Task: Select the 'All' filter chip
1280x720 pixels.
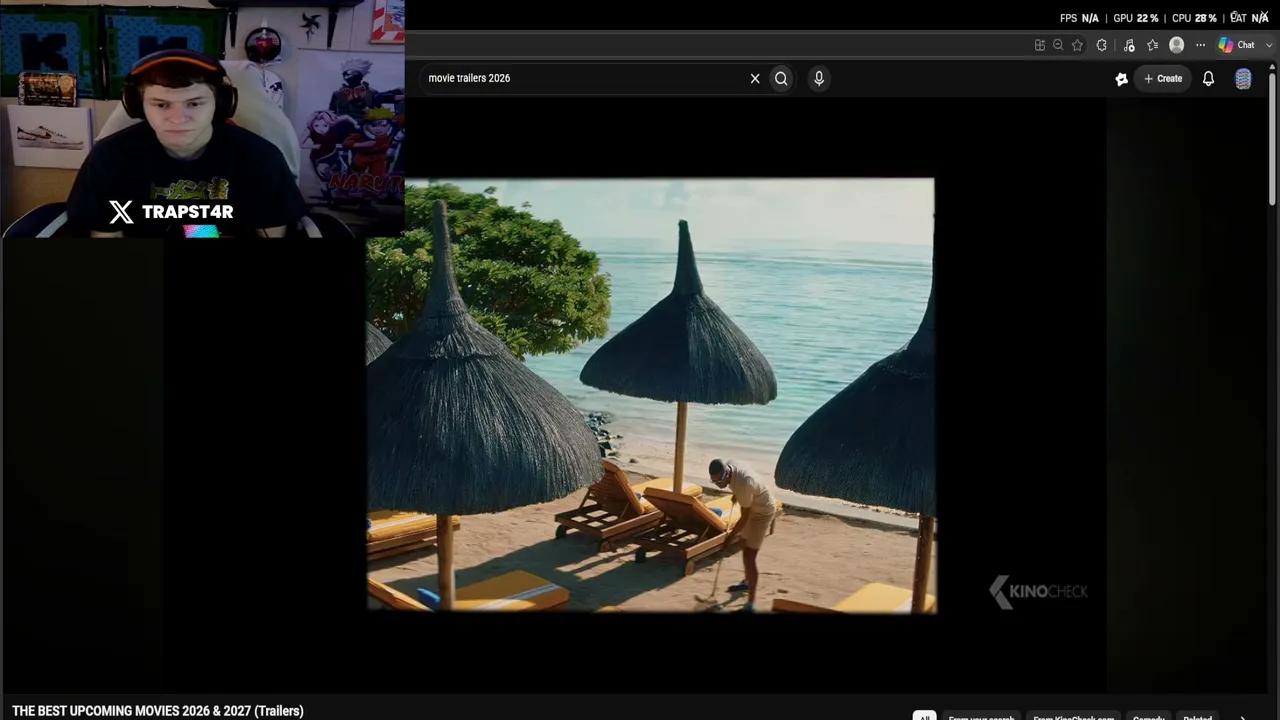Action: (924, 716)
